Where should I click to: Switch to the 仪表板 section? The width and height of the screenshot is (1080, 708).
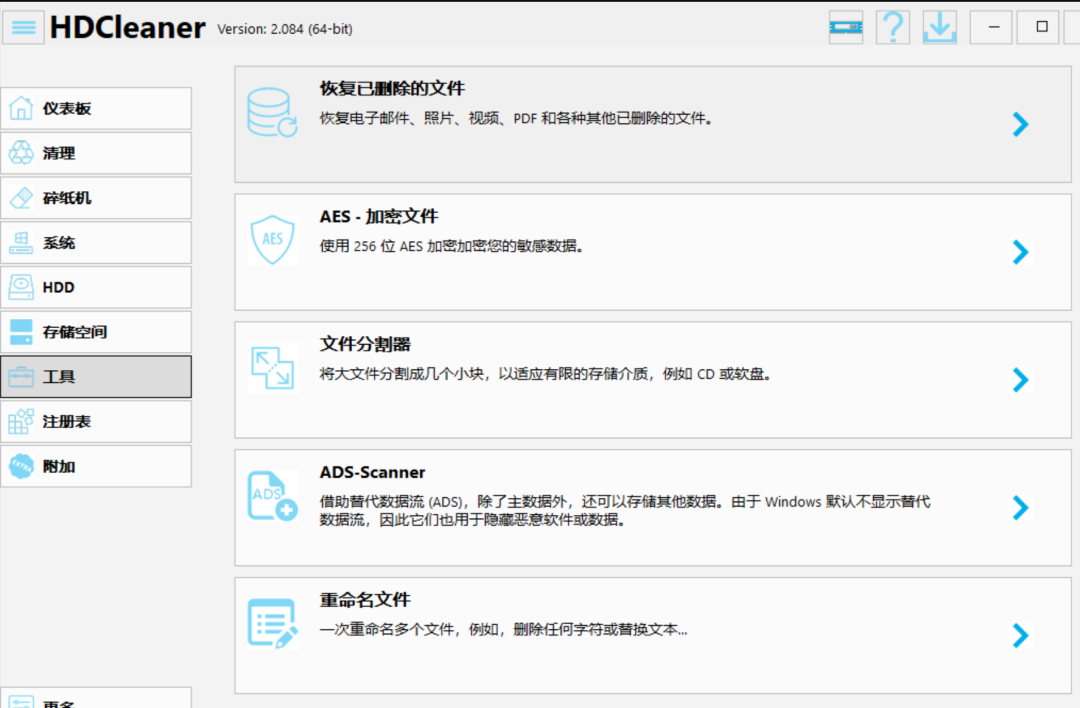(x=96, y=108)
